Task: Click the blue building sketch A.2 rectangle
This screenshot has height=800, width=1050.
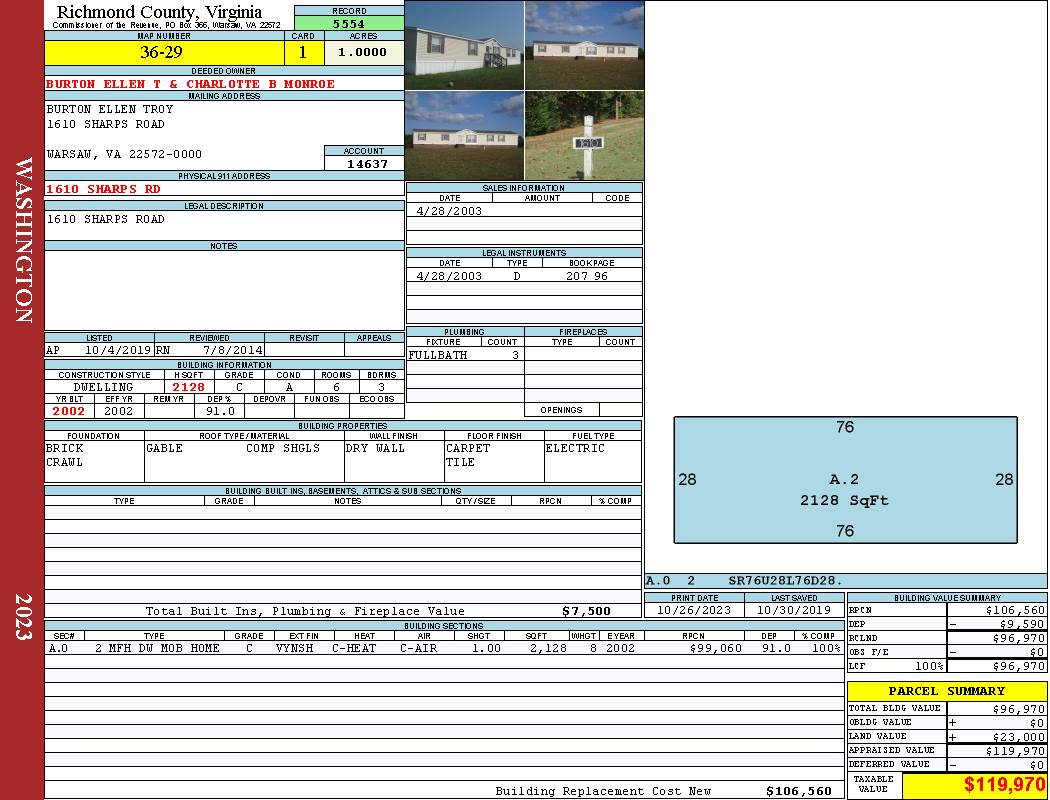Action: pyautogui.click(x=845, y=480)
